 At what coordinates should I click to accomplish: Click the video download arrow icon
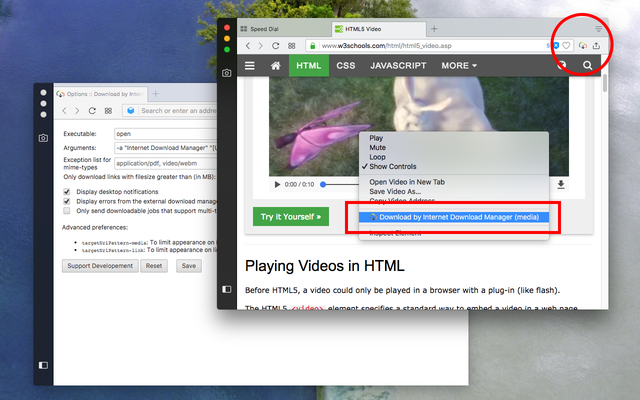click(x=561, y=184)
